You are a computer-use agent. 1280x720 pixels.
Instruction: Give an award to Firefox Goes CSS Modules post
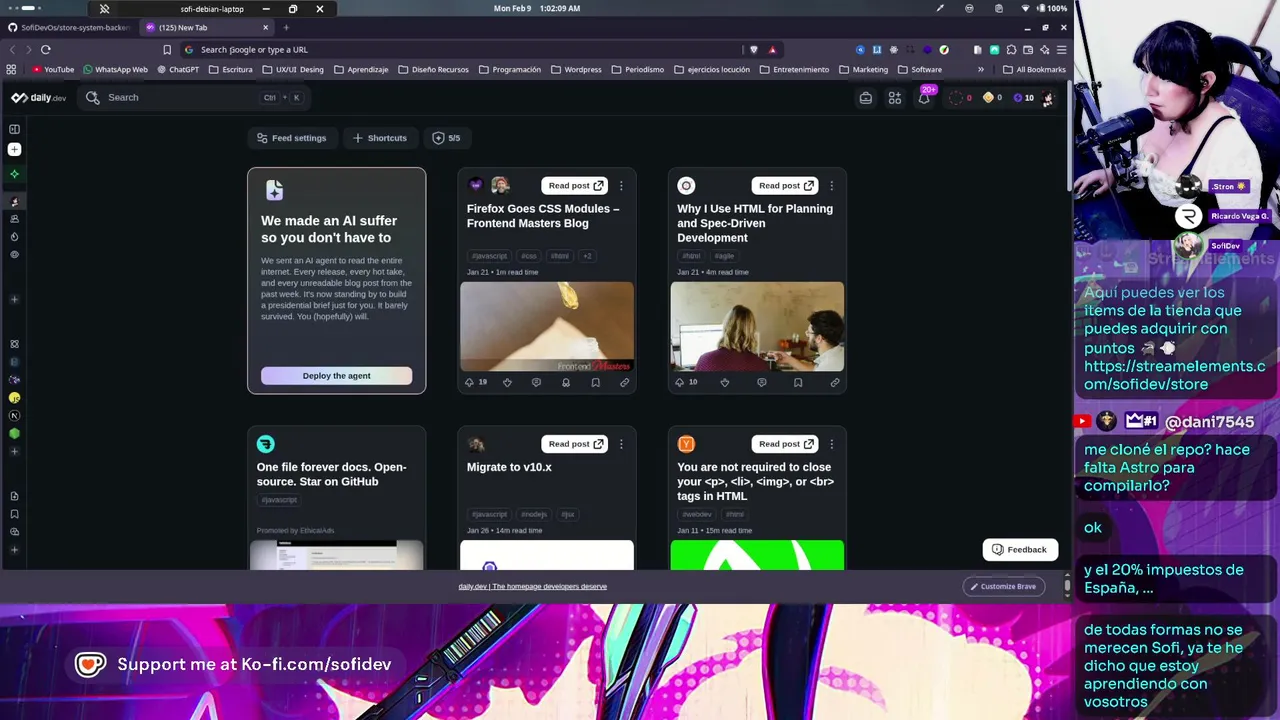(566, 382)
